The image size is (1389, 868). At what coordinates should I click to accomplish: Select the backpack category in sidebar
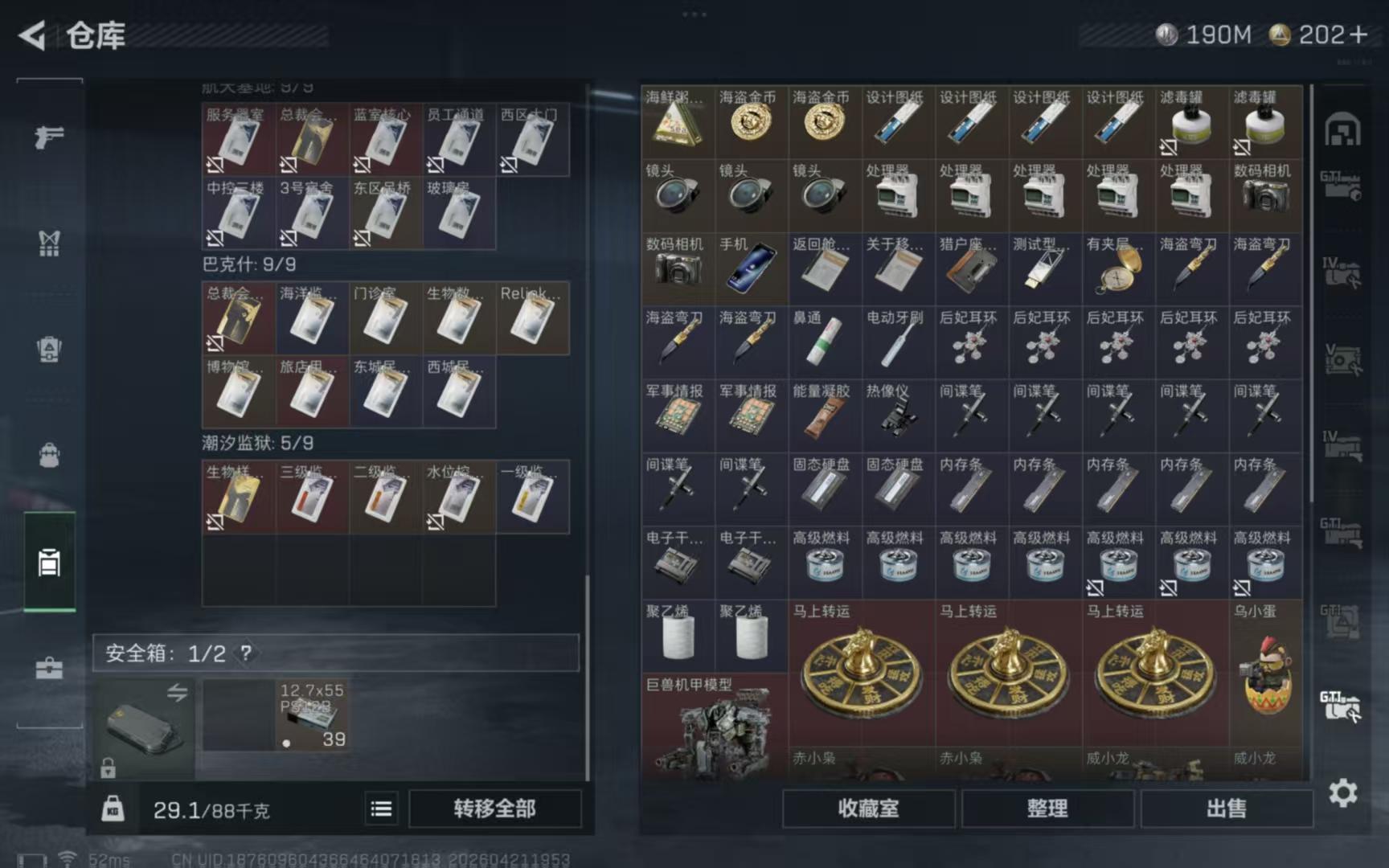point(49,456)
